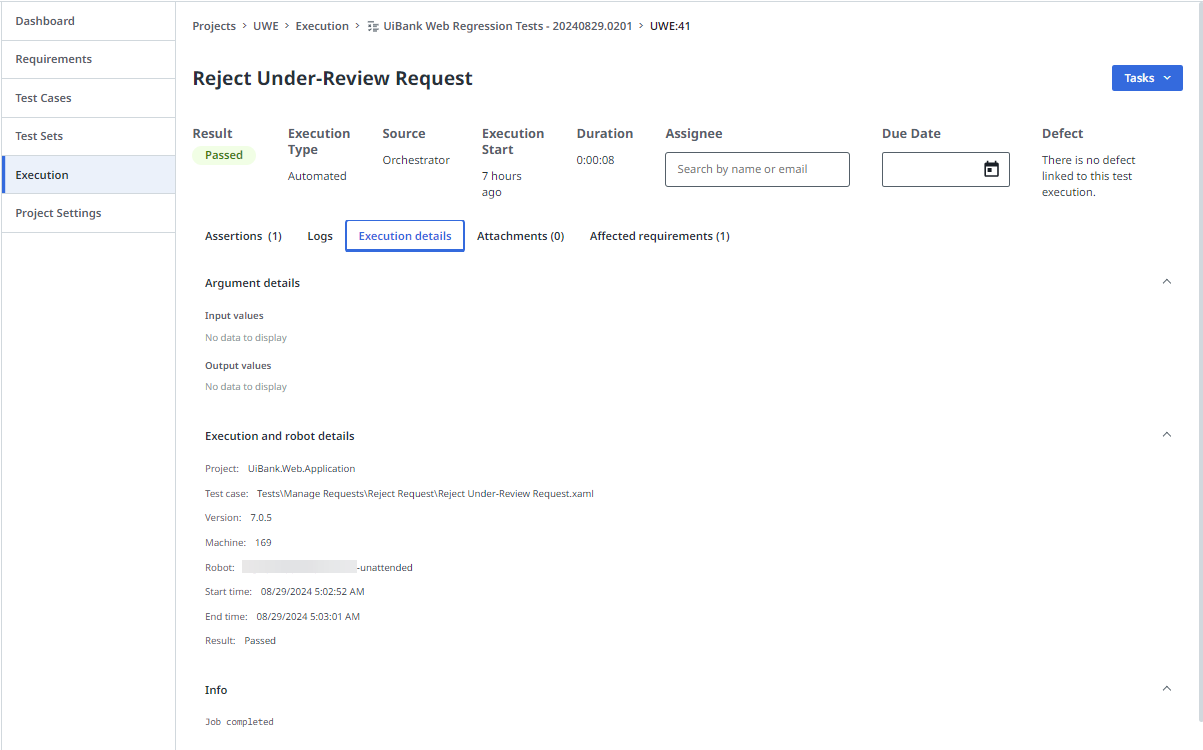Open the Due Date calendar picker icon

click(x=991, y=169)
